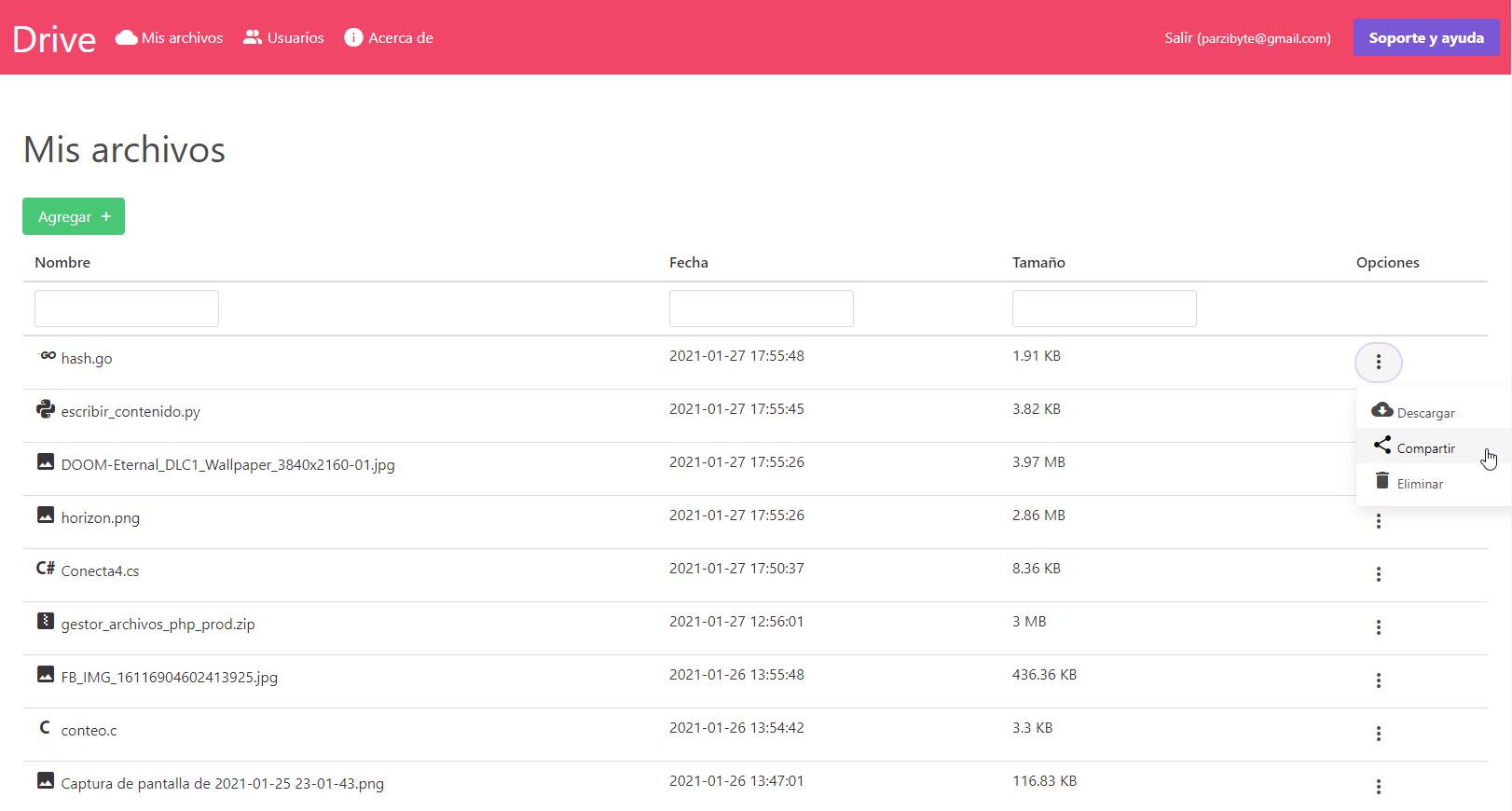Sort by the Fecha column header
1512x811 pixels.
pyautogui.click(x=689, y=262)
